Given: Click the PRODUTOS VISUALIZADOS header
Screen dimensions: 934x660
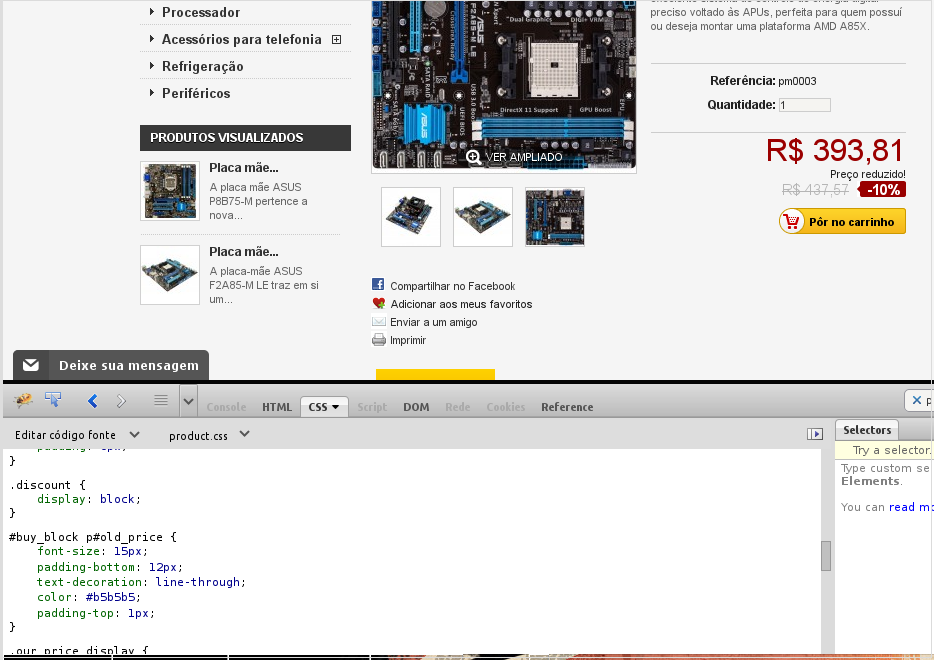Looking at the screenshot, I should click(x=245, y=138).
